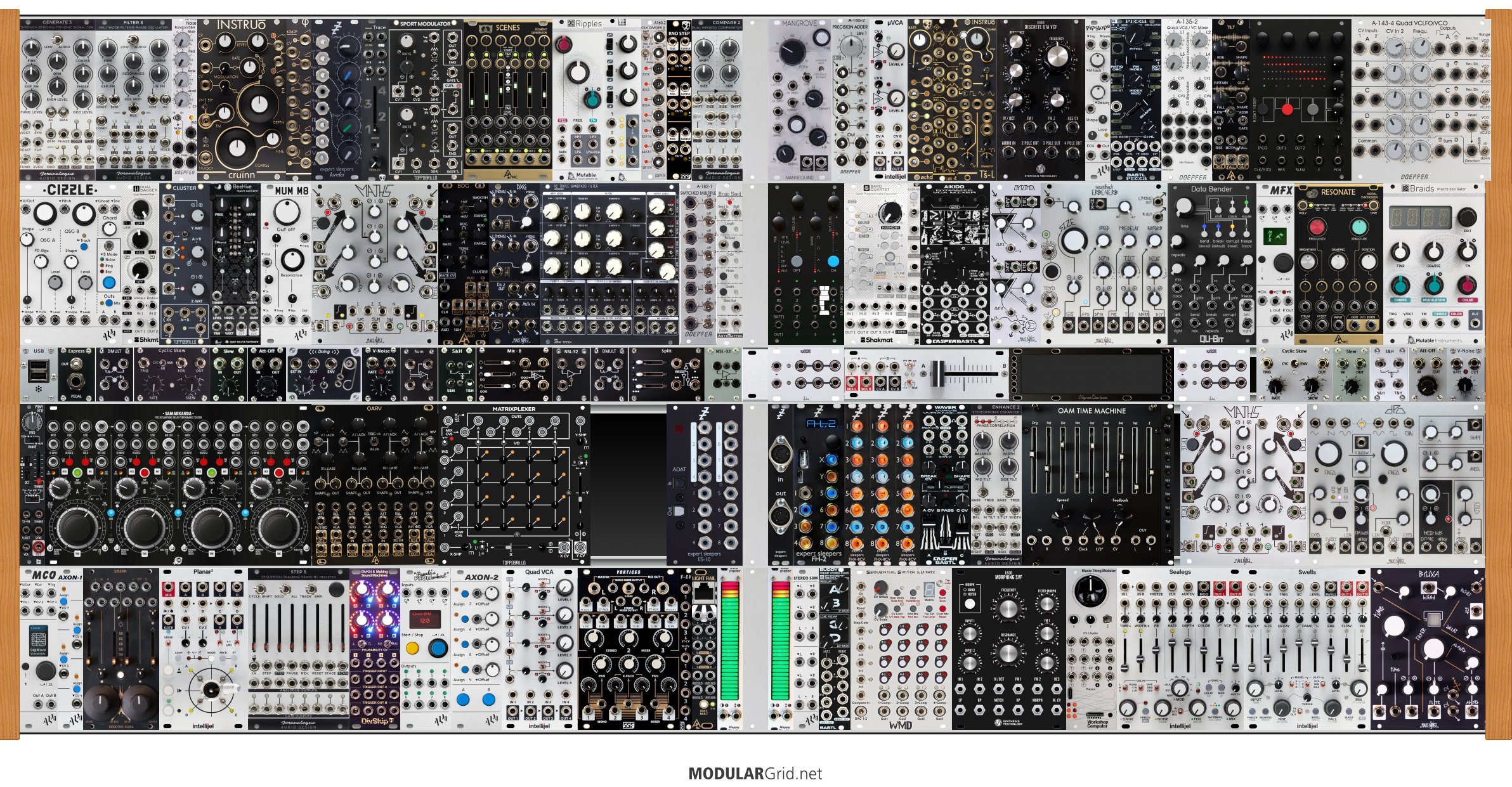Image resolution: width=1512 pixels, height=787 pixels.
Task: Select the Enhance 2 stereophonic enhancer module
Action: (x=996, y=485)
